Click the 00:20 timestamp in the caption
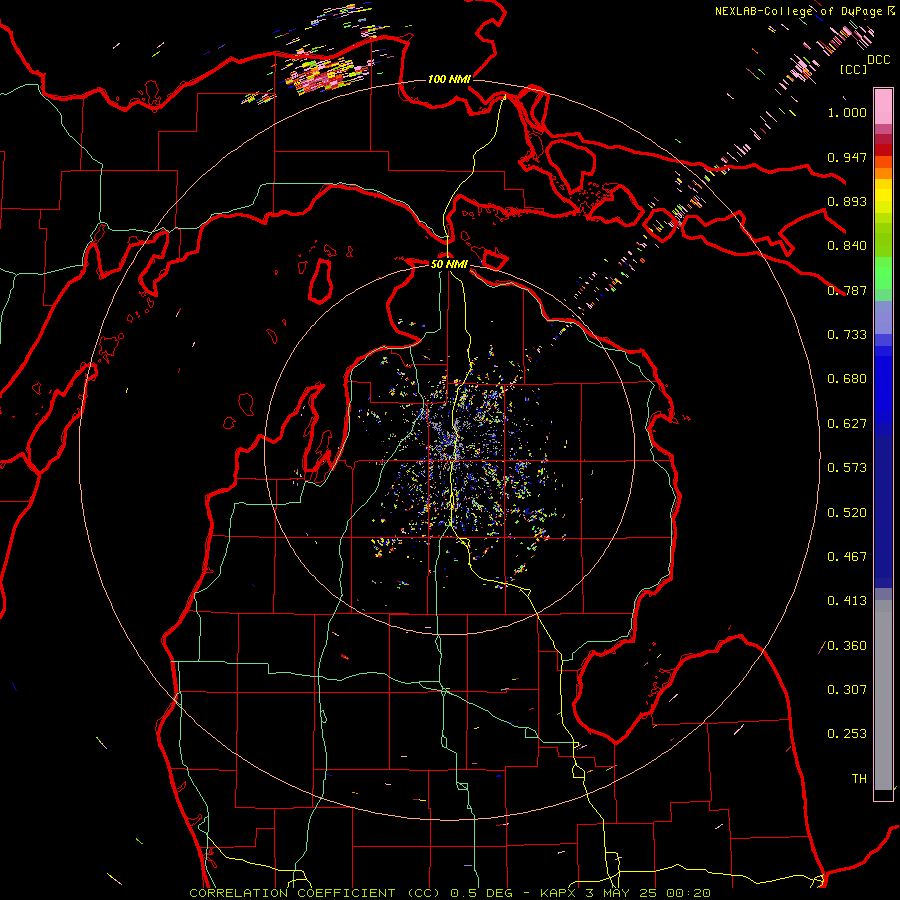The width and height of the screenshot is (900, 900). [x=691, y=893]
